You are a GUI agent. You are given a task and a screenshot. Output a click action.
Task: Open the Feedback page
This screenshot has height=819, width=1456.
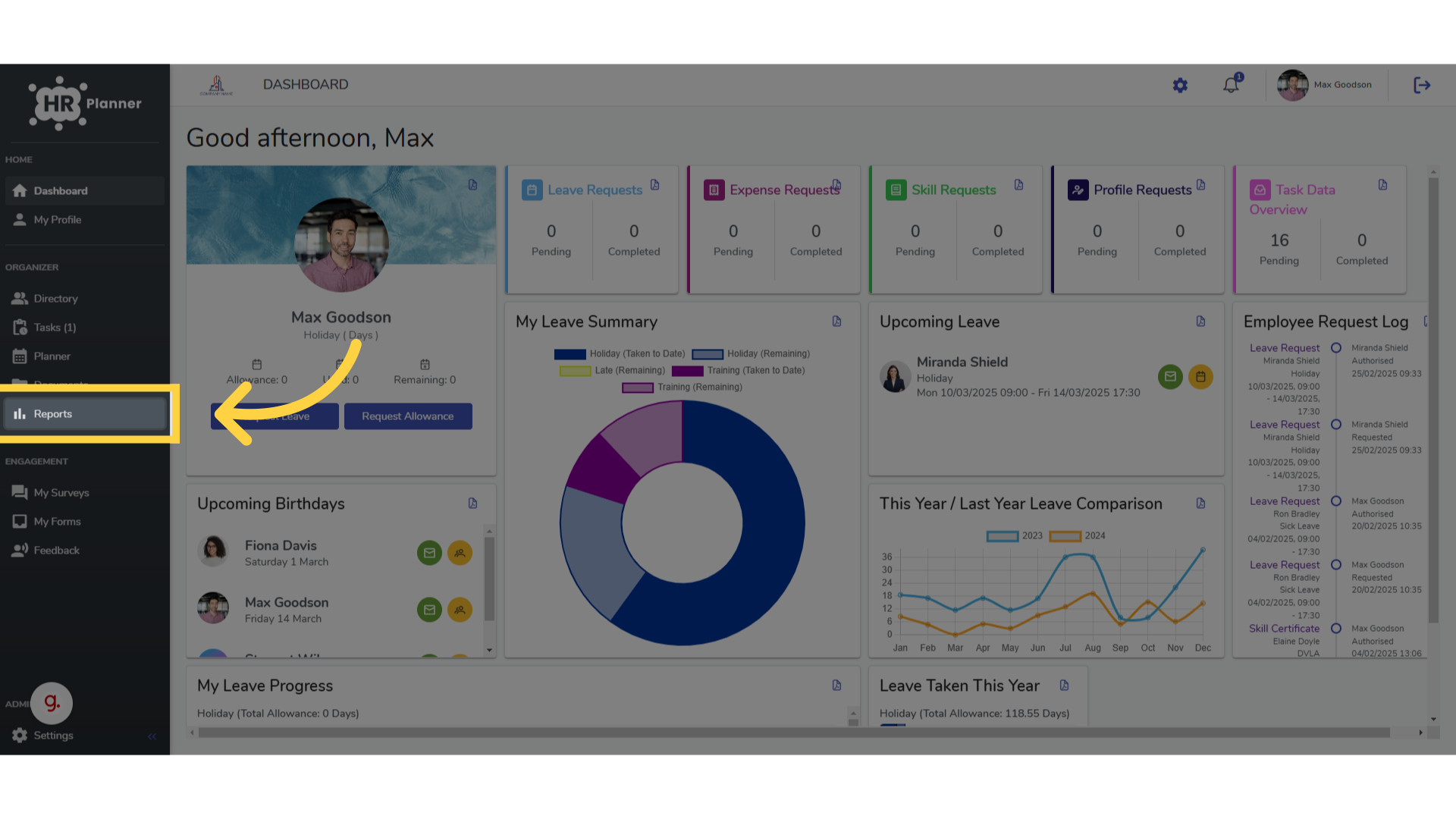[x=85, y=551]
